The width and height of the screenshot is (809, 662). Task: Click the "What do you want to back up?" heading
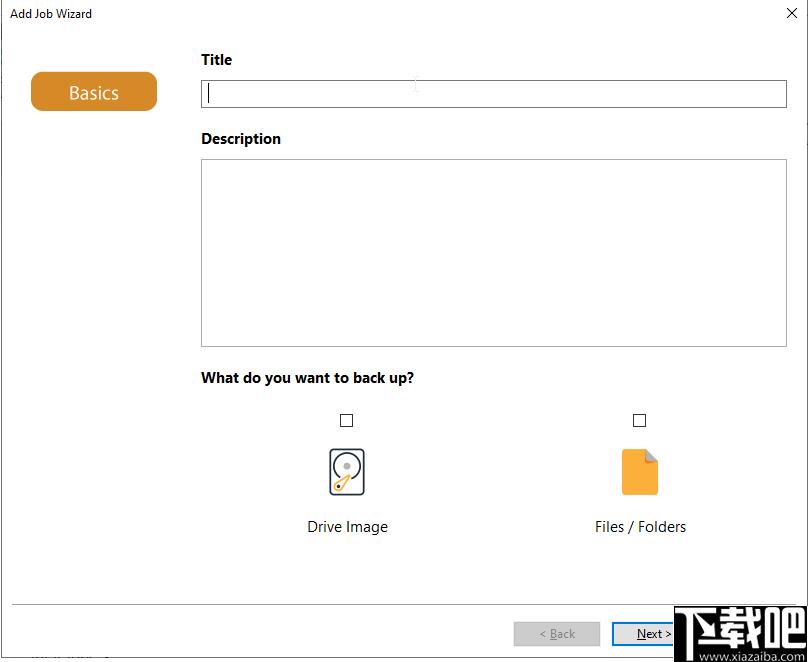pyautogui.click(x=308, y=378)
